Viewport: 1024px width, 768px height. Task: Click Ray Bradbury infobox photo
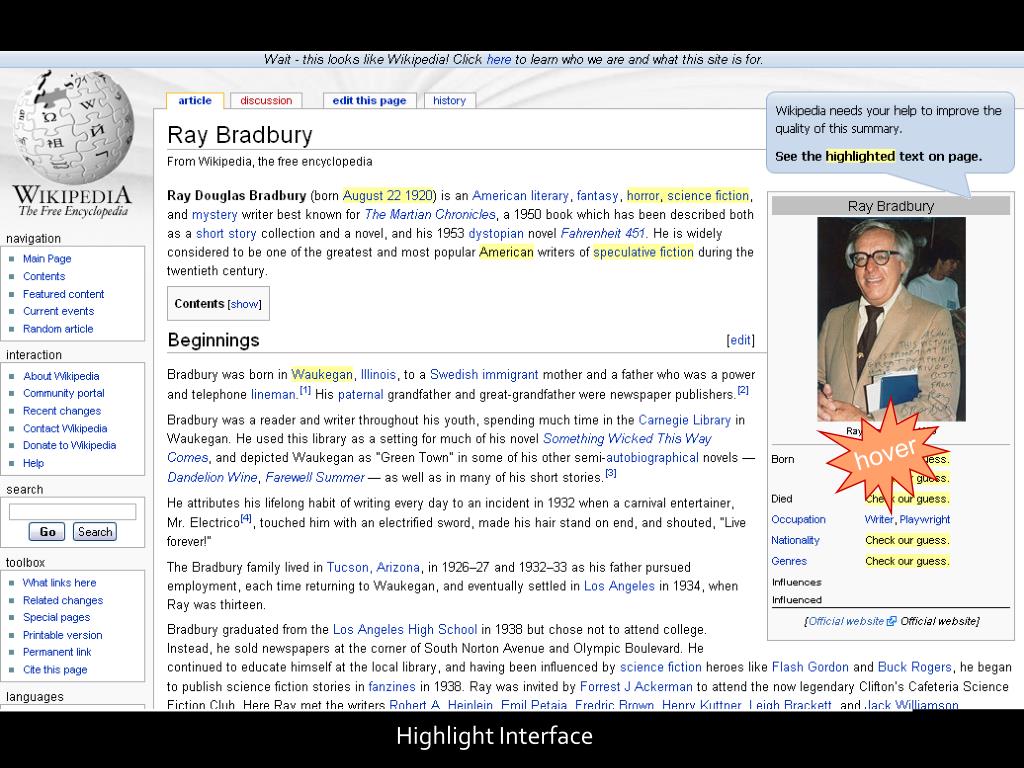pos(891,319)
